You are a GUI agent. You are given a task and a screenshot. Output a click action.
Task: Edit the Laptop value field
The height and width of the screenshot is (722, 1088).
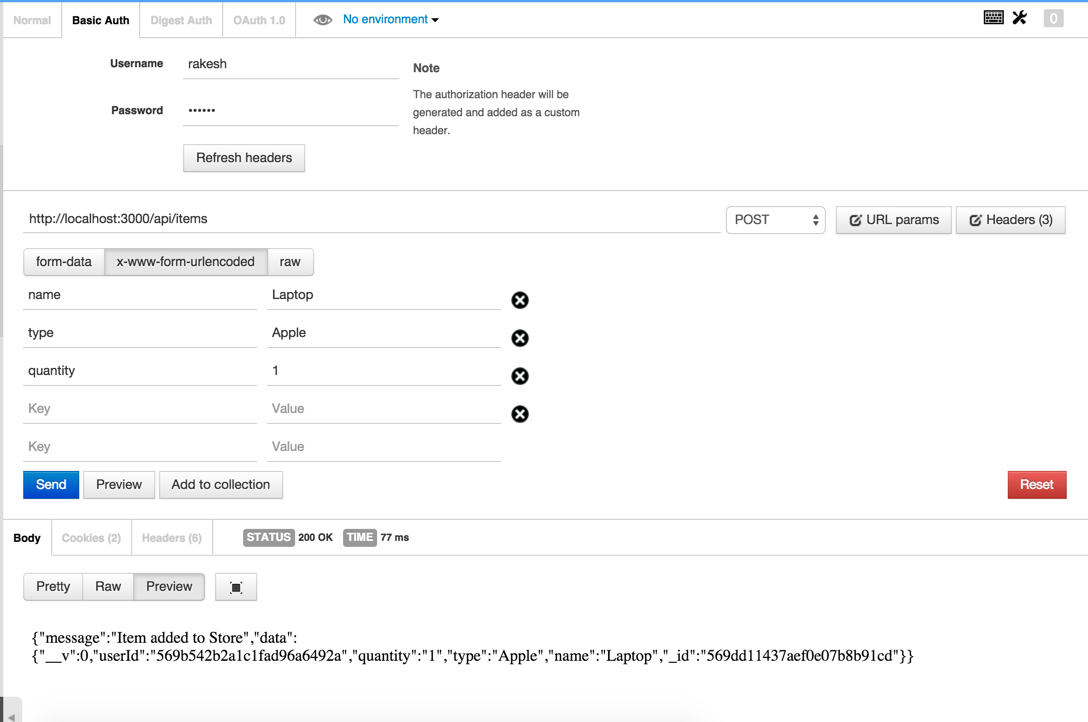coord(384,295)
